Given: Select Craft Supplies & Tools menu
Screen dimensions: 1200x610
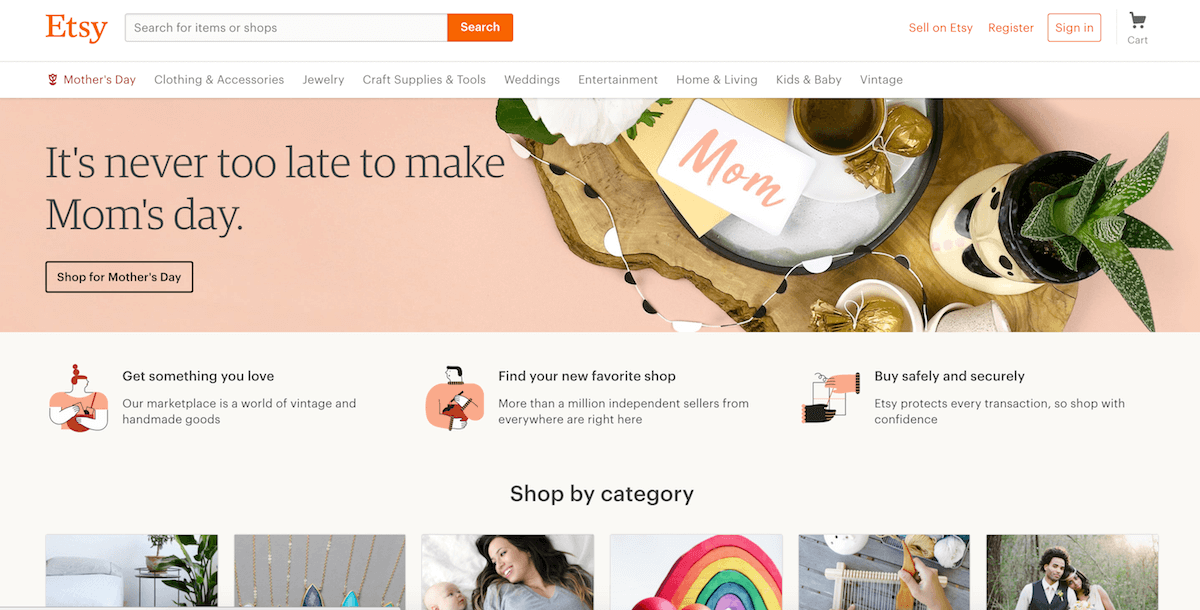Looking at the screenshot, I should point(424,80).
